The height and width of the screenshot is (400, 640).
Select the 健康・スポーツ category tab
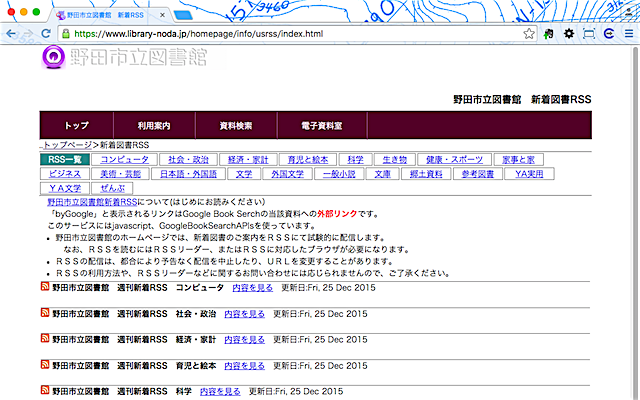pos(454,160)
